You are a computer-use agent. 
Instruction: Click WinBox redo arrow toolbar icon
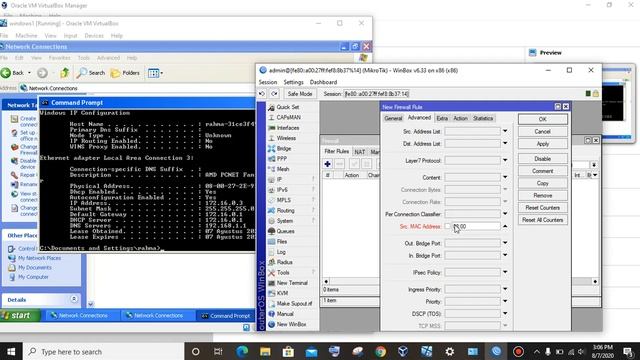point(274,94)
